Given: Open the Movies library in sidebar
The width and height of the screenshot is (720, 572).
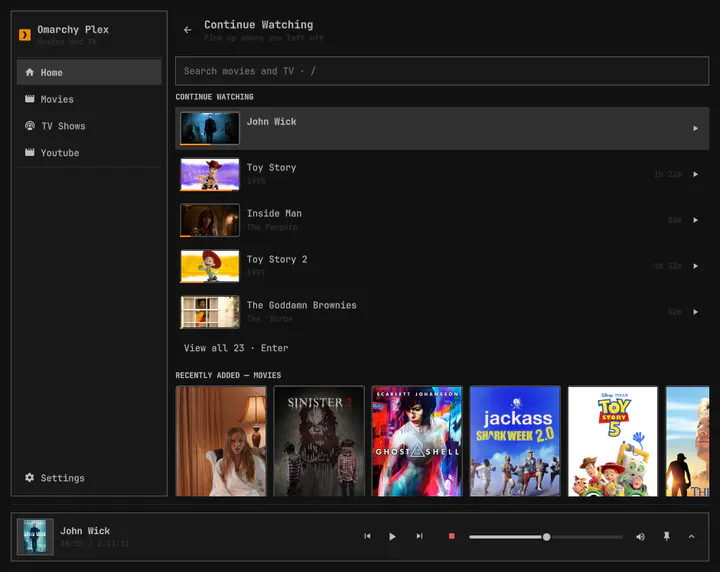Looking at the screenshot, I should tap(89, 99).
